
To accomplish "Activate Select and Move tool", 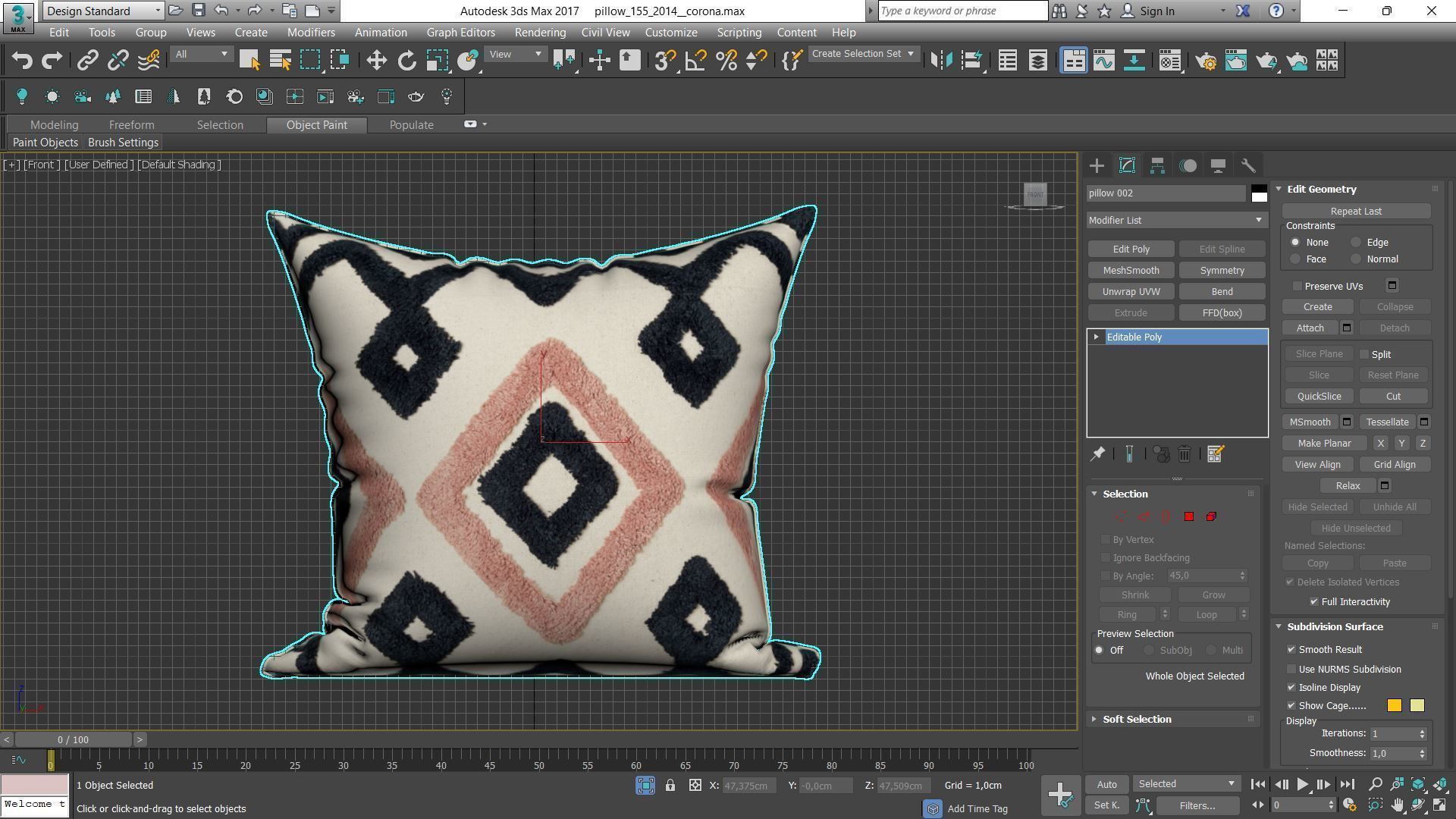I will click(376, 61).
